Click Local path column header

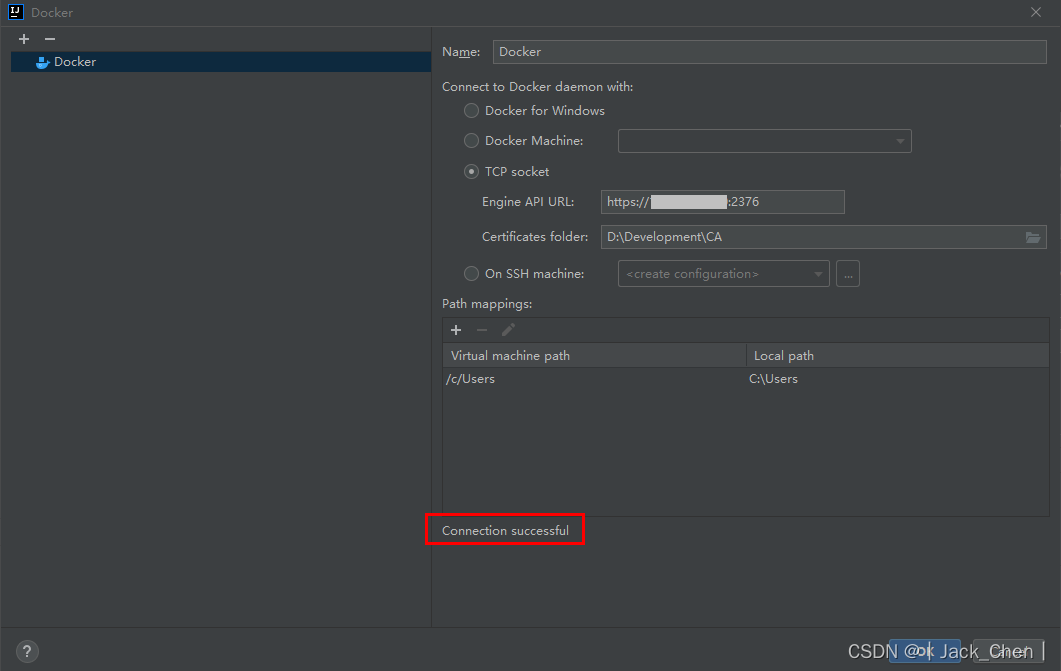point(897,355)
